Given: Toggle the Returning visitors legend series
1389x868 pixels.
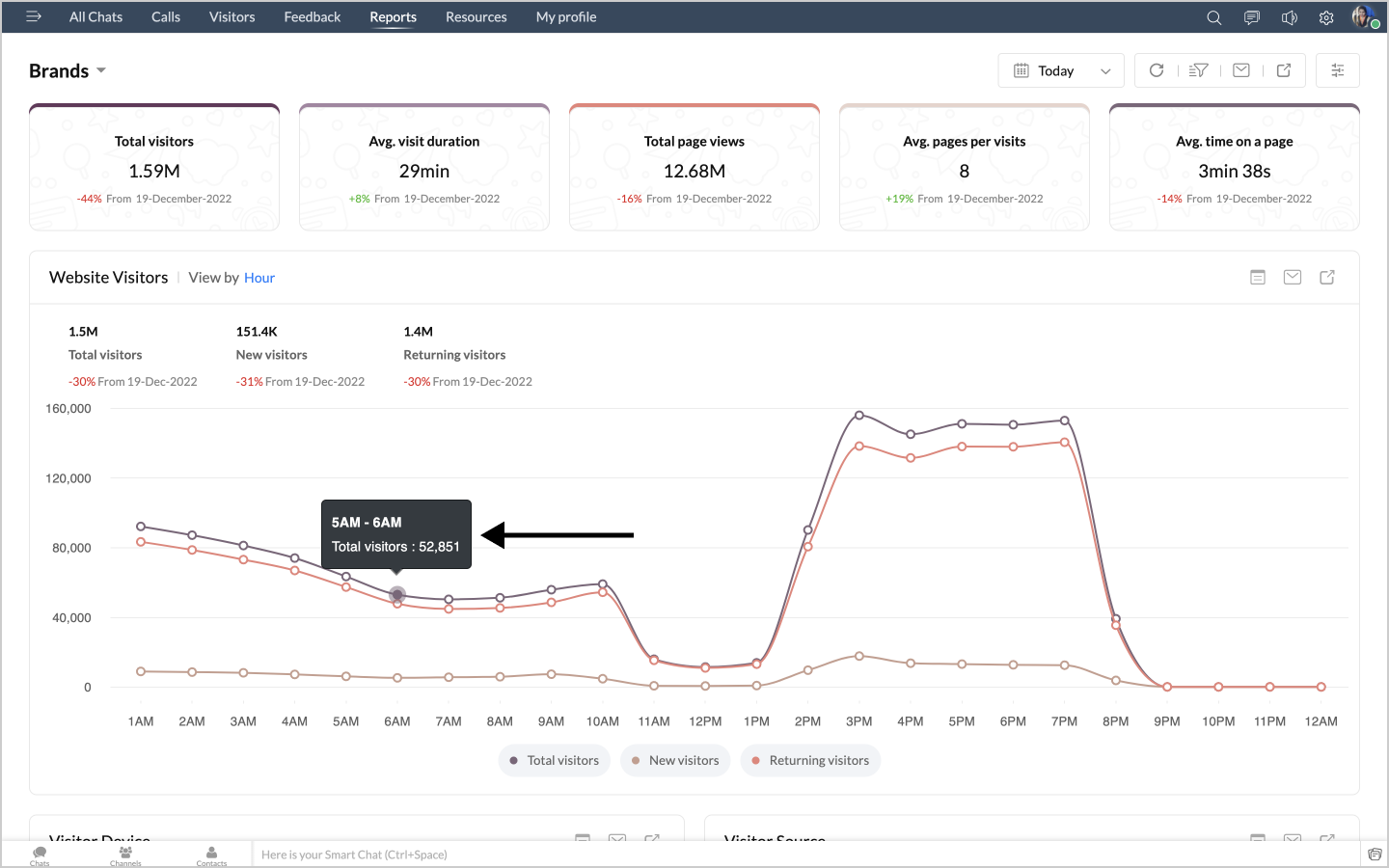Looking at the screenshot, I should coord(810,760).
